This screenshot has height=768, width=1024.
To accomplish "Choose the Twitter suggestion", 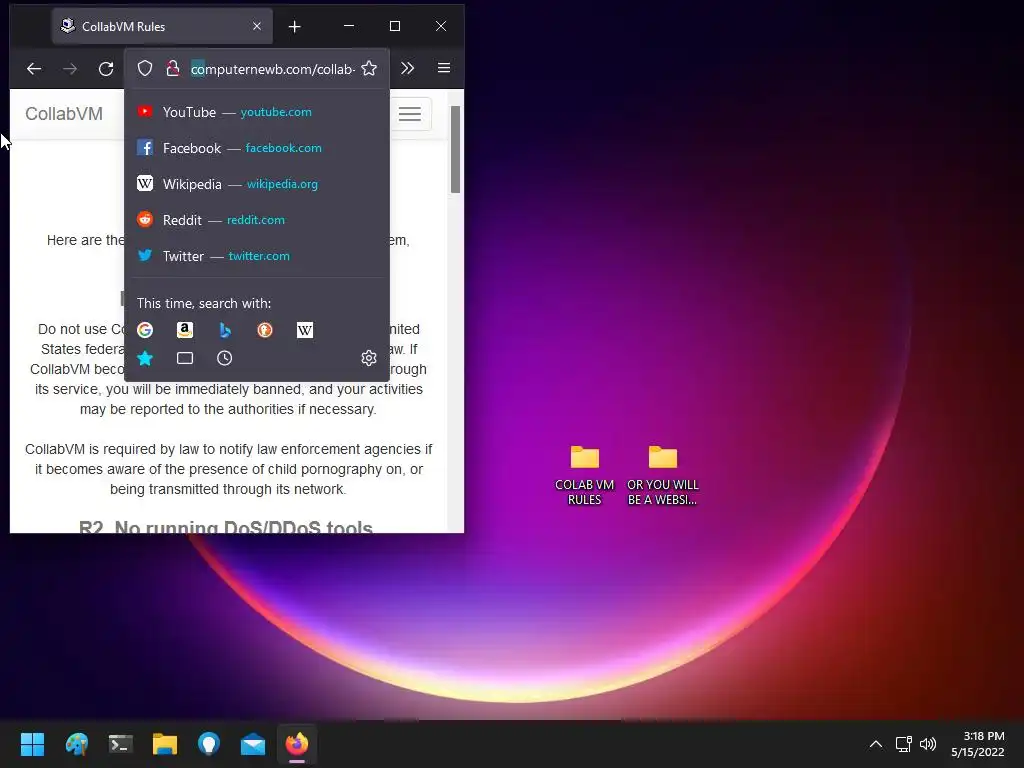I will pos(257,256).
